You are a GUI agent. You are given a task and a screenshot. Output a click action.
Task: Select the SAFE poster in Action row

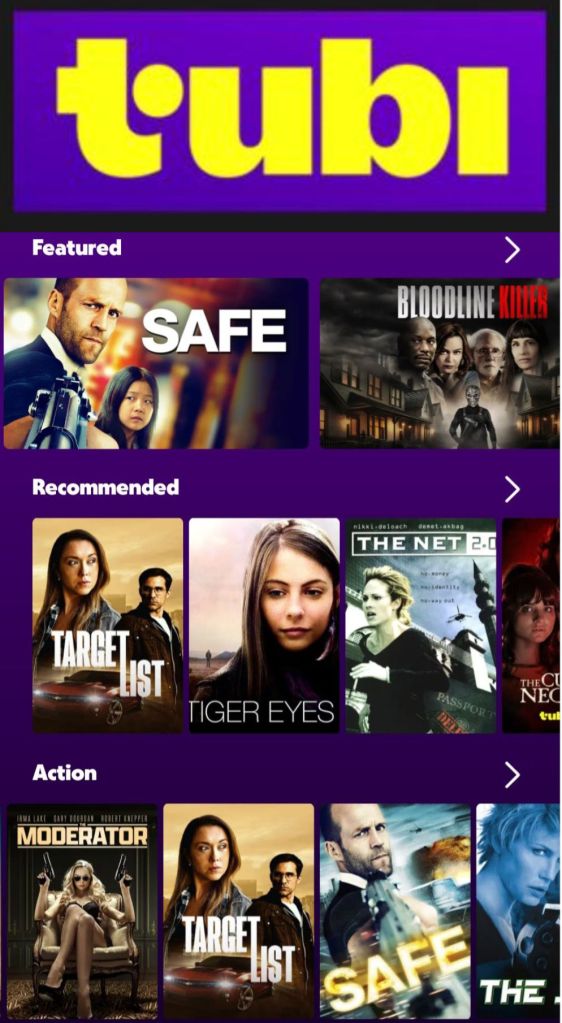pos(395,911)
